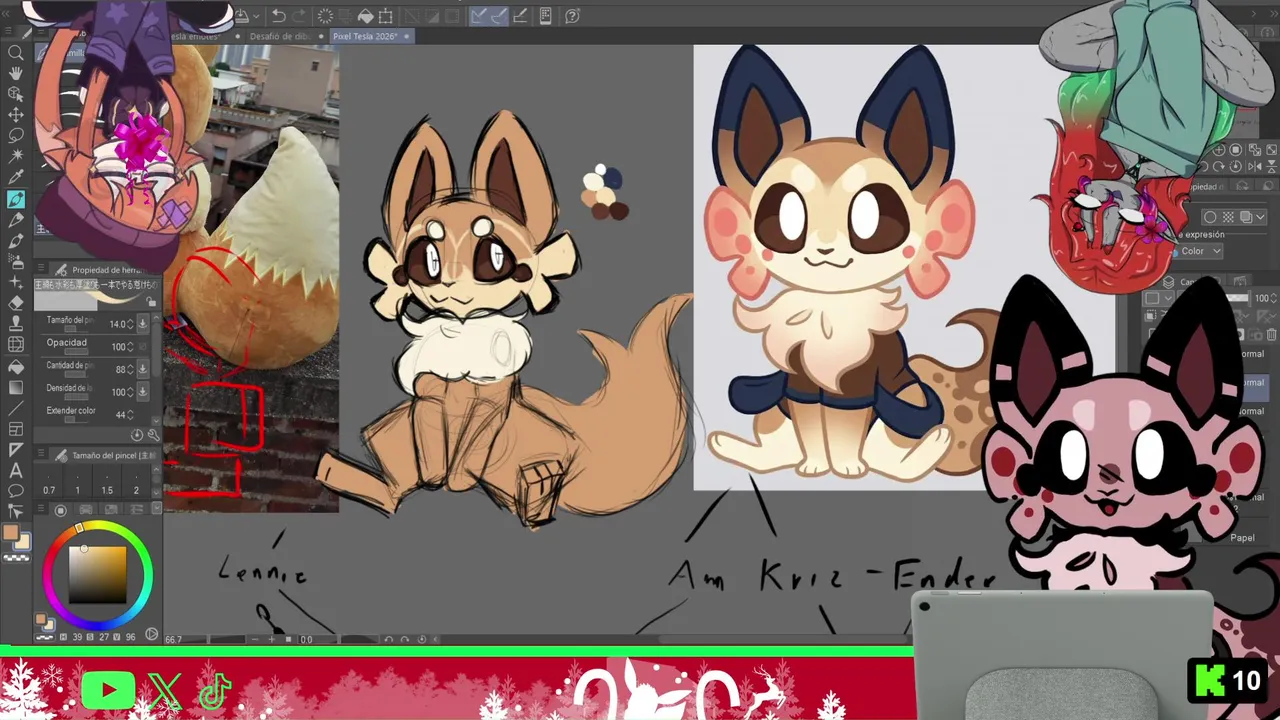The width and height of the screenshot is (1280, 720).
Task: Select the Text tool
Action: (x=16, y=470)
